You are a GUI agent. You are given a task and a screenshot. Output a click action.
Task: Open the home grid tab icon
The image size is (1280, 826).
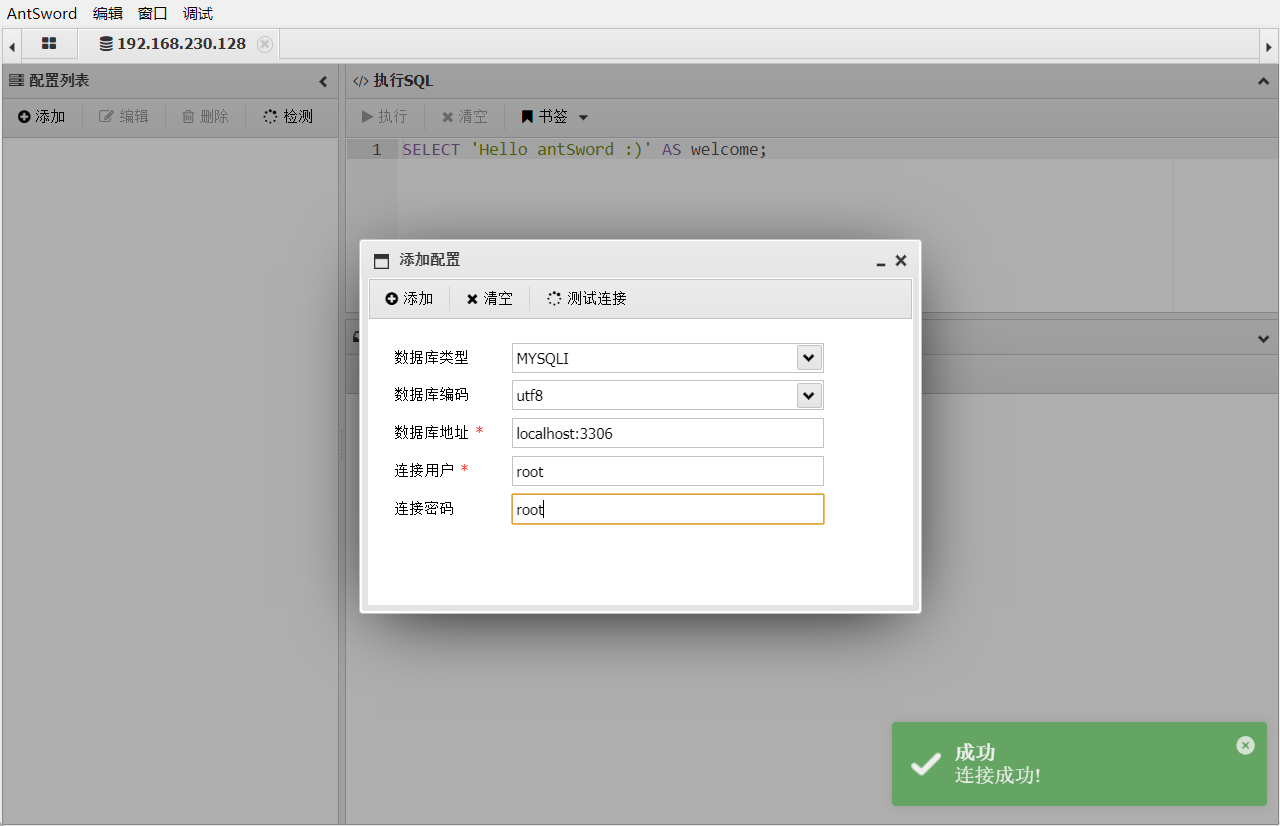pyautogui.click(x=49, y=44)
